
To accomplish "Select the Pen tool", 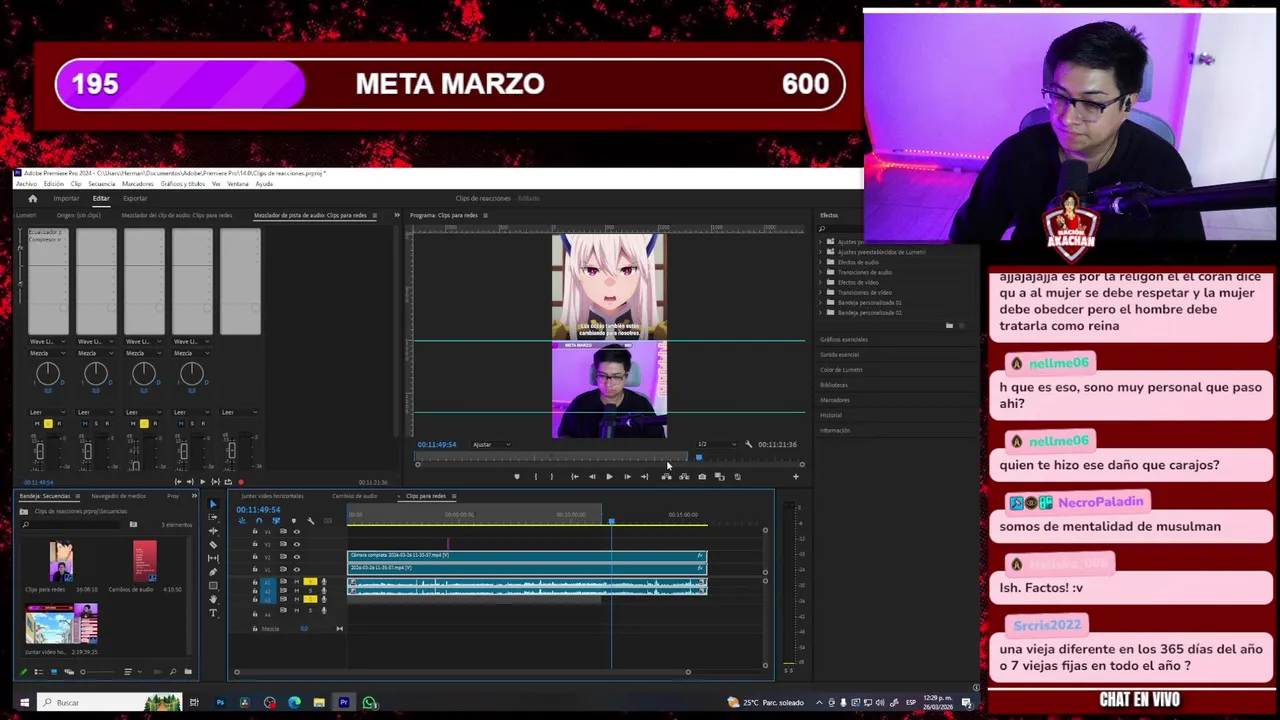I will coord(213,572).
